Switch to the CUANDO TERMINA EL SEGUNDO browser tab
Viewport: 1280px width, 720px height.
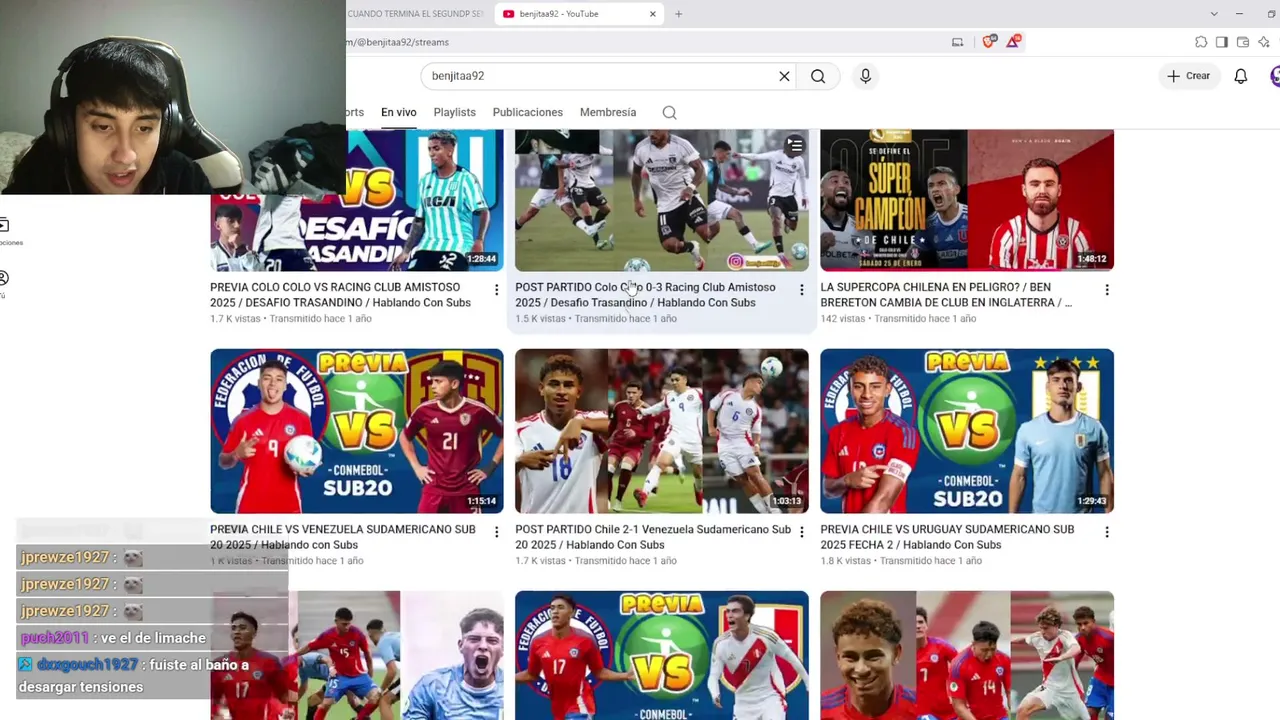(418, 14)
